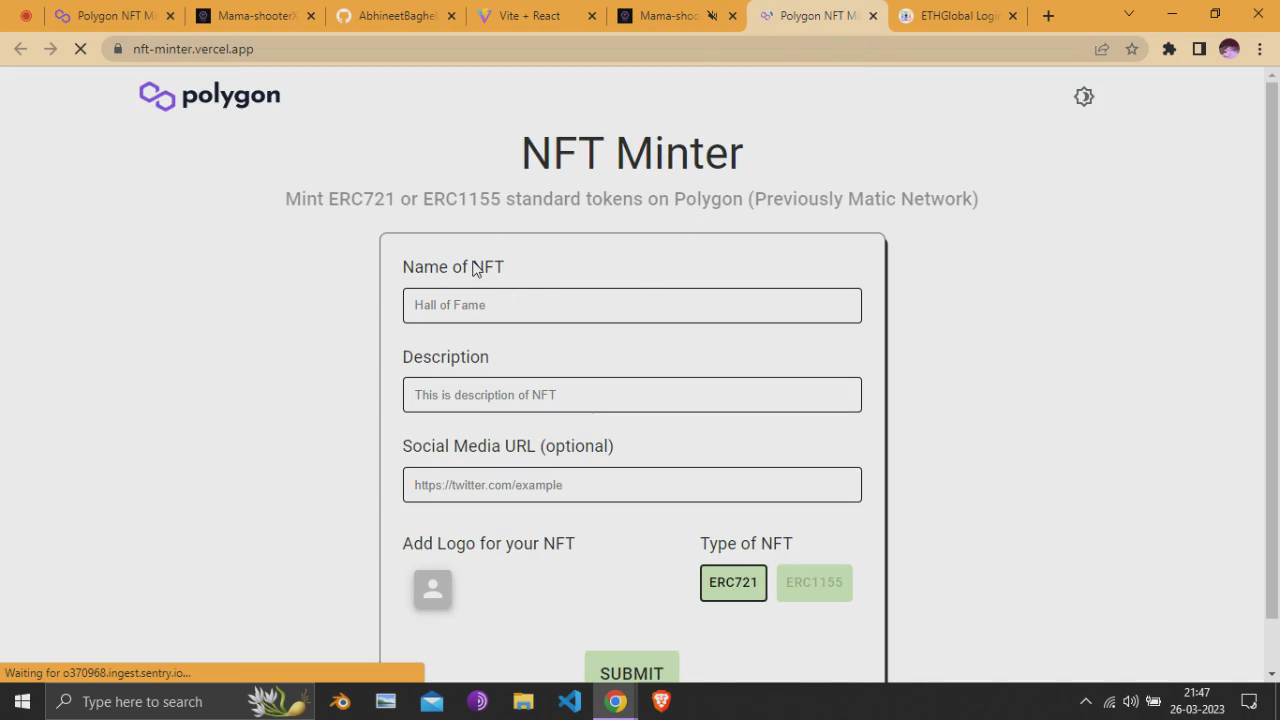Close the AbhineetBaghel GitHub tab
Image resolution: width=1280 pixels, height=720 pixels.
(x=452, y=16)
